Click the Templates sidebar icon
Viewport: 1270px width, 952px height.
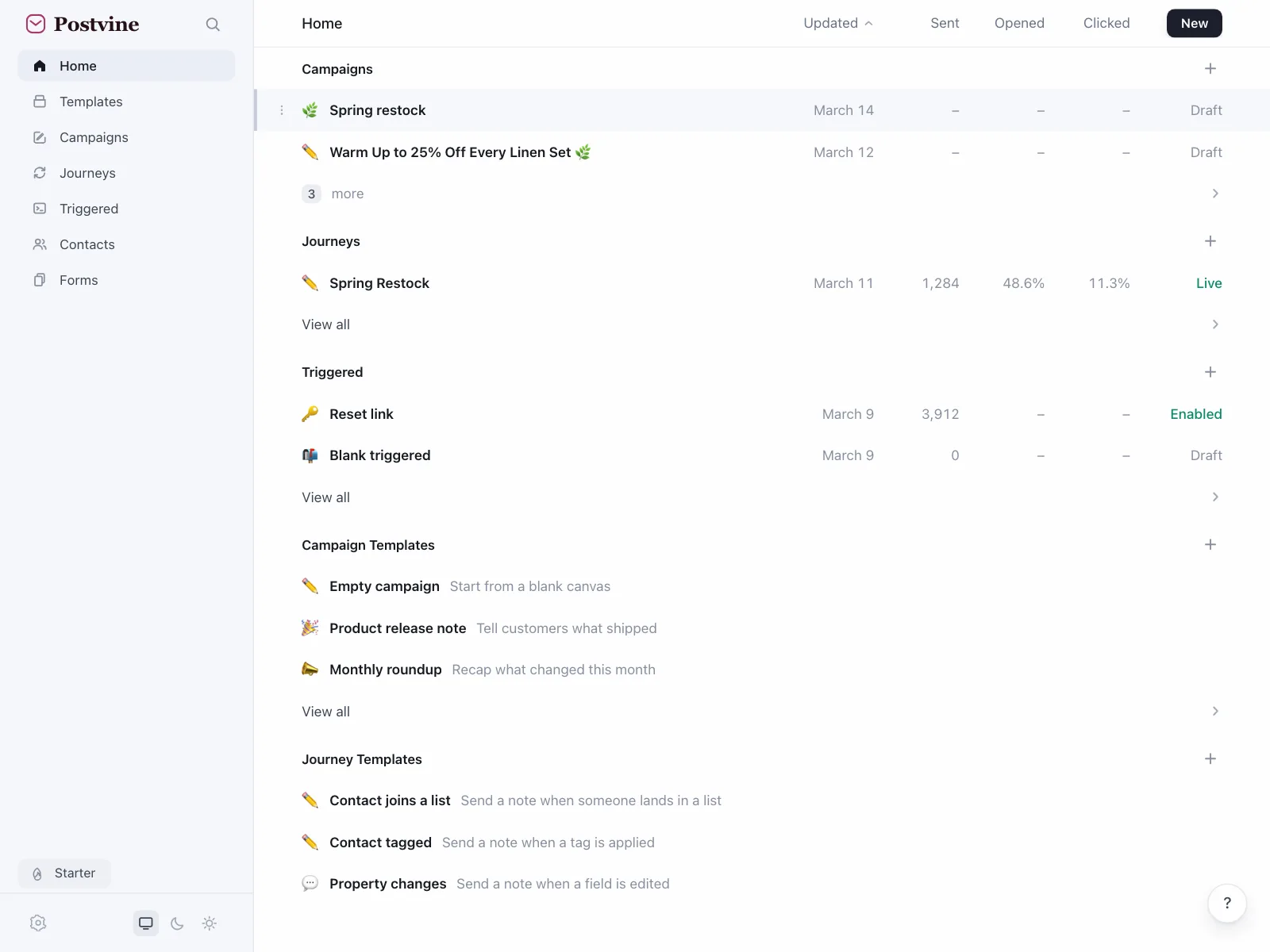pyautogui.click(x=40, y=102)
